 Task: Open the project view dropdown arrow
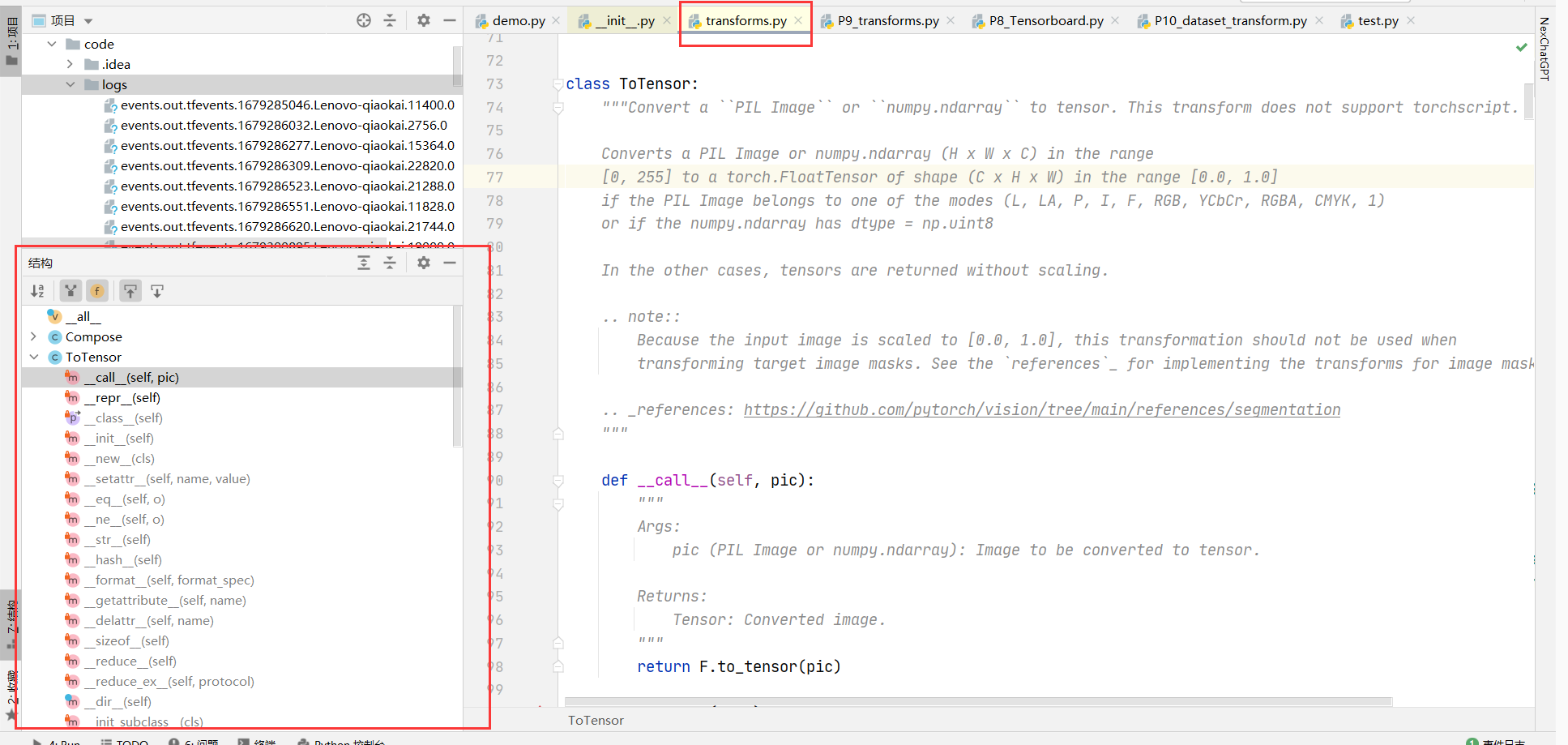(x=88, y=21)
